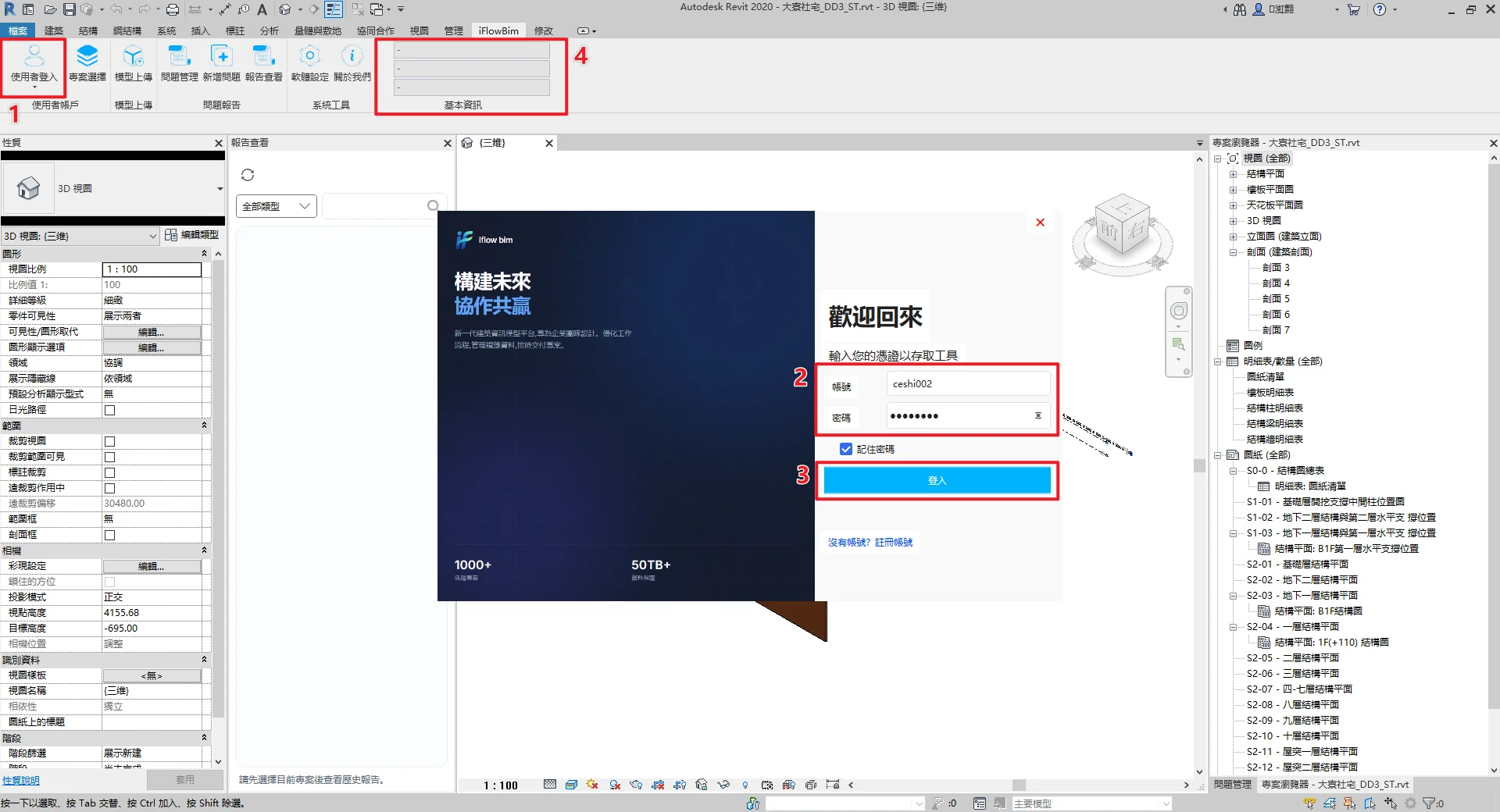Toggle the 裁剪範圍可見 checkbox
This screenshot has height=812, width=1500.
coord(109,457)
